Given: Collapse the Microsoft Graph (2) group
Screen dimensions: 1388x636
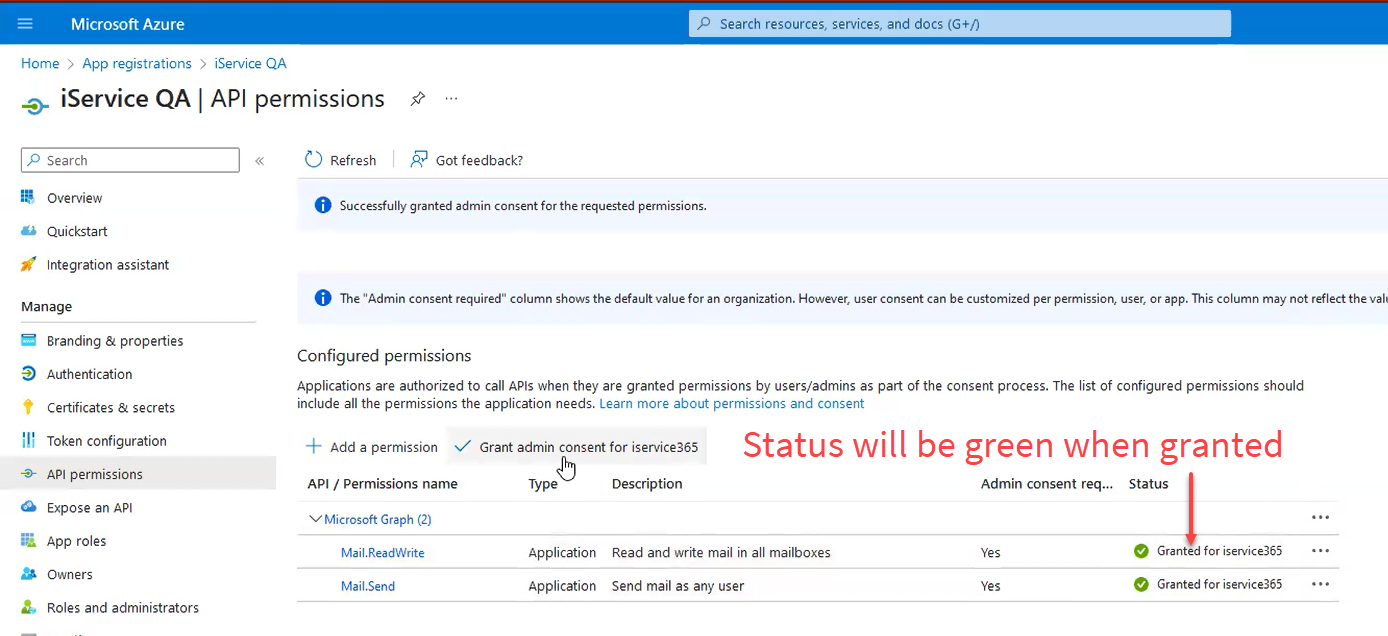Looking at the screenshot, I should click(x=316, y=519).
